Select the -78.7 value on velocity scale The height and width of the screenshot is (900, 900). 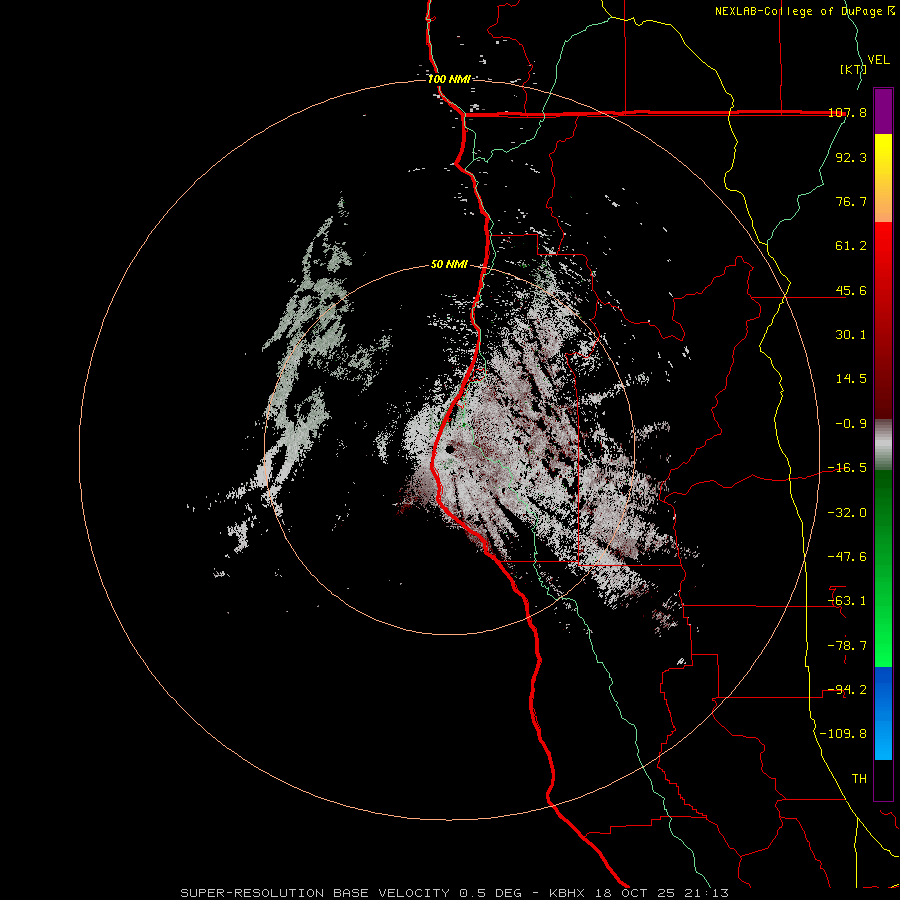[x=848, y=646]
